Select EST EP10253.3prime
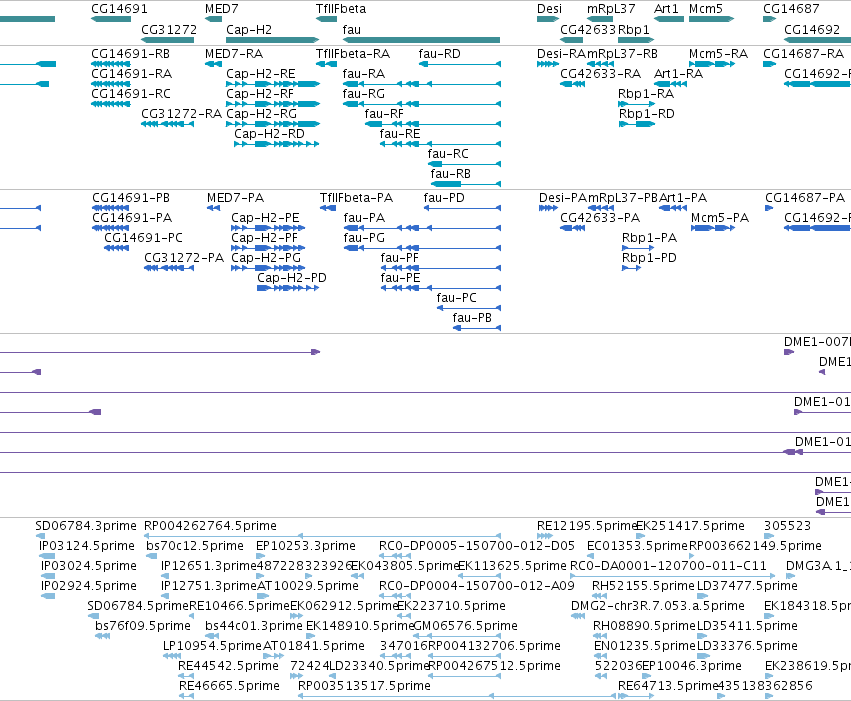 (x=306, y=545)
